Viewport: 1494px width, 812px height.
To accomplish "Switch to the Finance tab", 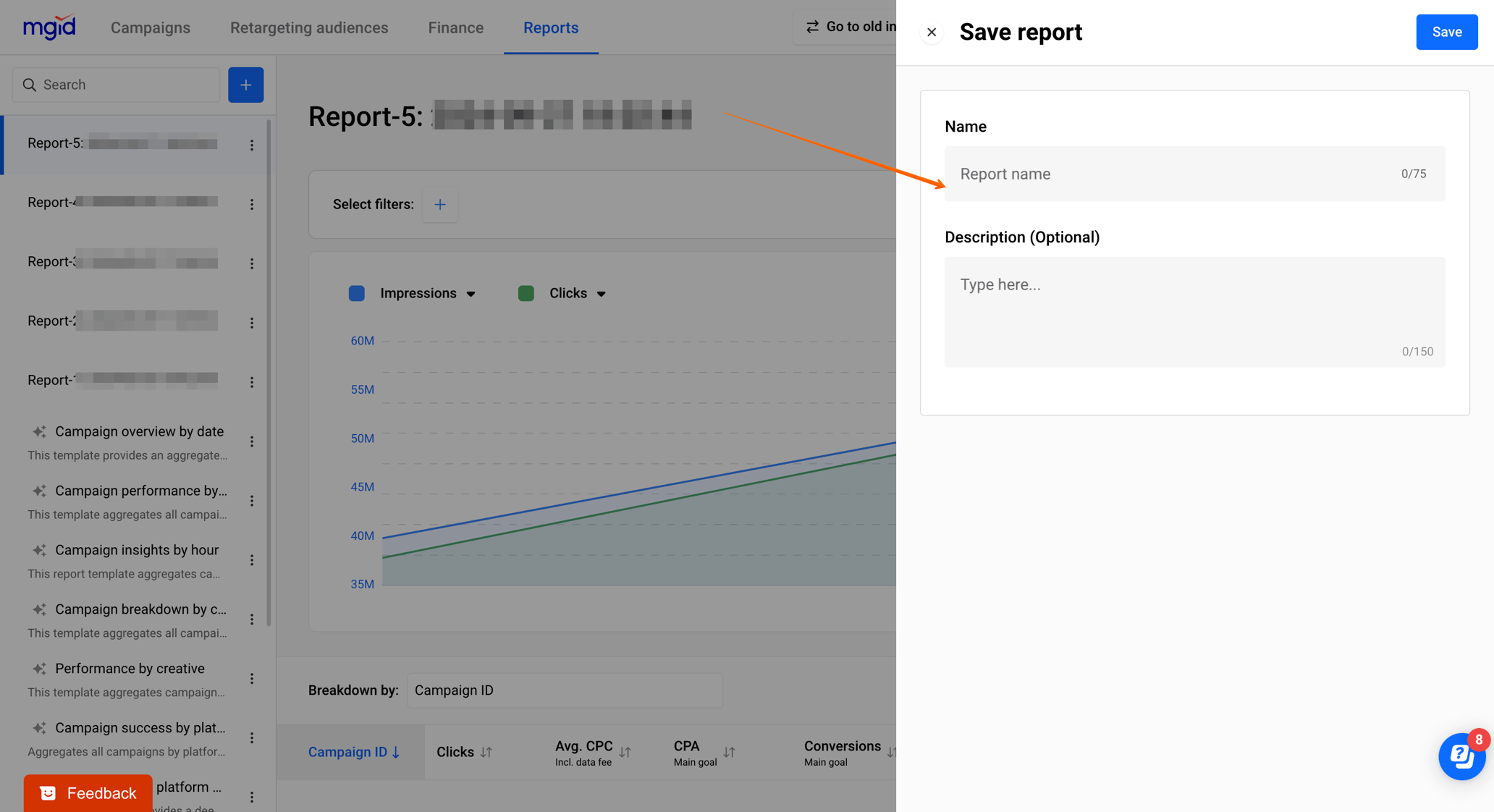I will tap(455, 28).
